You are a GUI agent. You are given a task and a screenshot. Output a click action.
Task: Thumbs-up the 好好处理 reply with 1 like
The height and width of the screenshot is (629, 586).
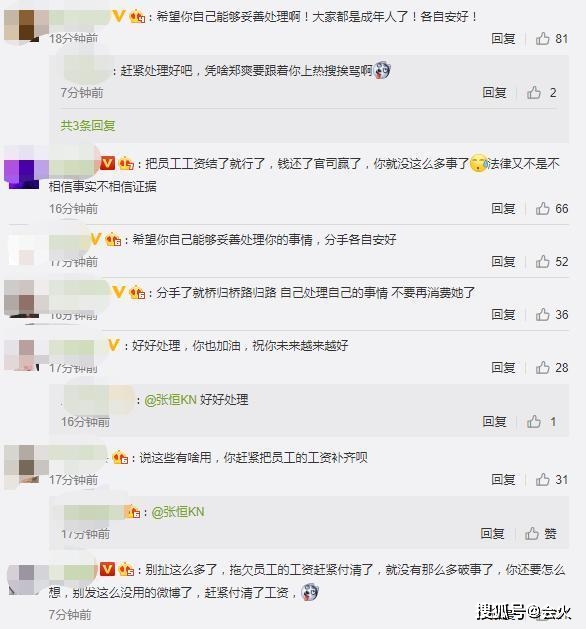click(x=534, y=422)
